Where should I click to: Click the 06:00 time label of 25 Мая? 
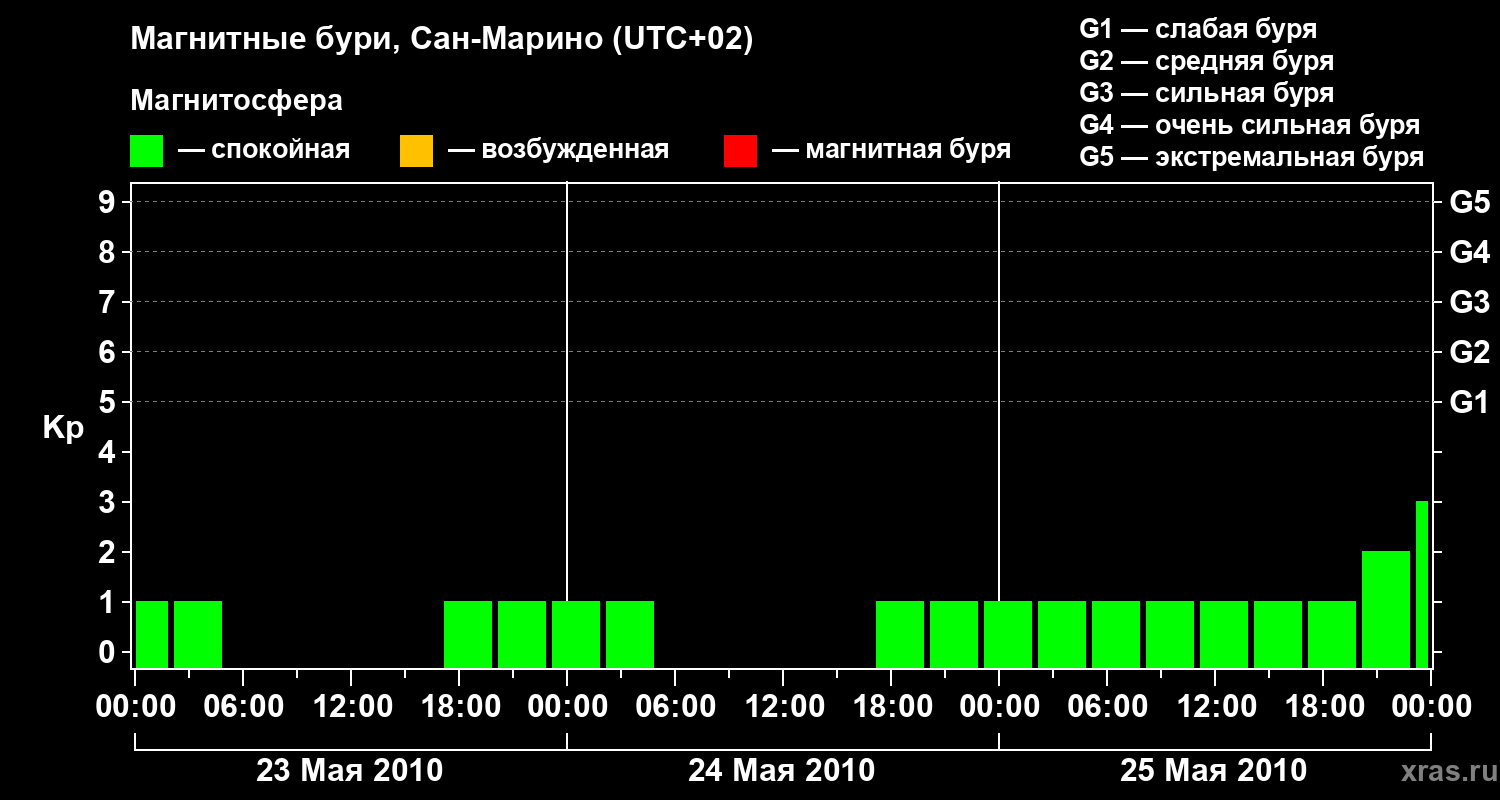pyautogui.click(x=1106, y=707)
